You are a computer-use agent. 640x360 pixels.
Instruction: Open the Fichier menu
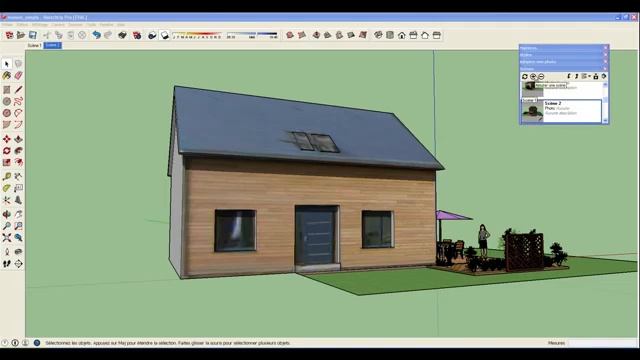[7, 24]
